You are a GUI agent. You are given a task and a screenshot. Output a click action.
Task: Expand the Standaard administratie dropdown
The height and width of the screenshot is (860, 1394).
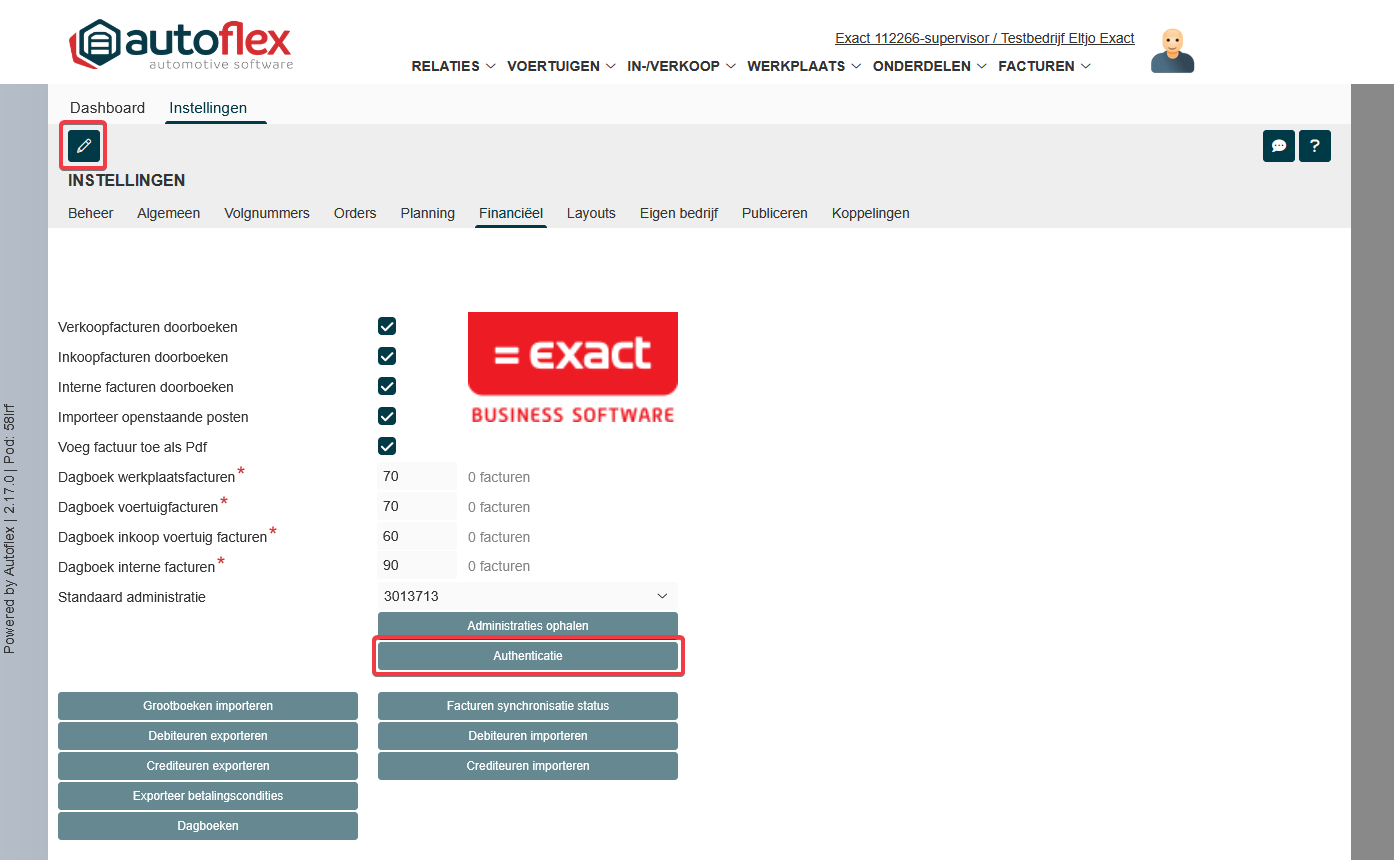point(527,596)
